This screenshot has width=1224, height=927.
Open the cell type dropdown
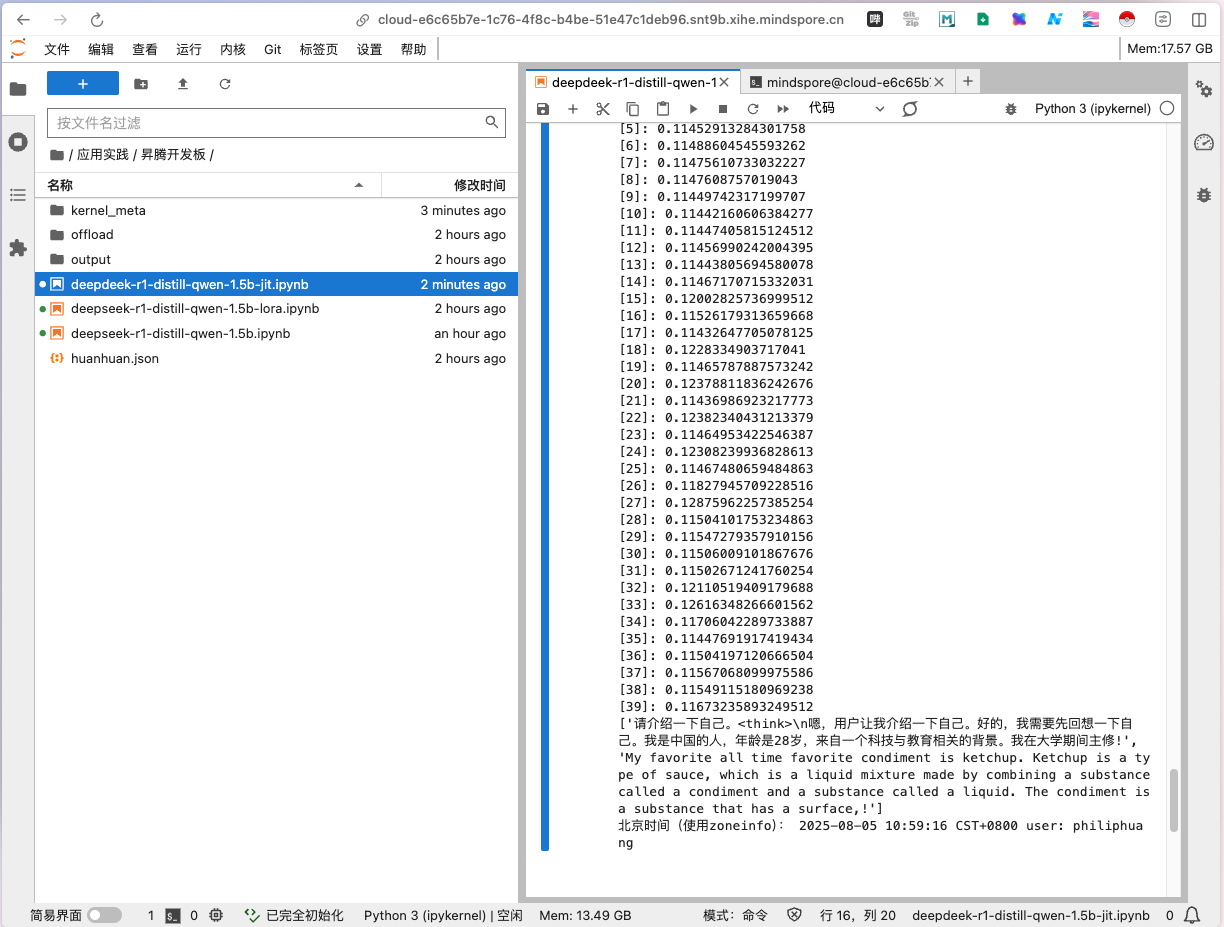pos(846,109)
